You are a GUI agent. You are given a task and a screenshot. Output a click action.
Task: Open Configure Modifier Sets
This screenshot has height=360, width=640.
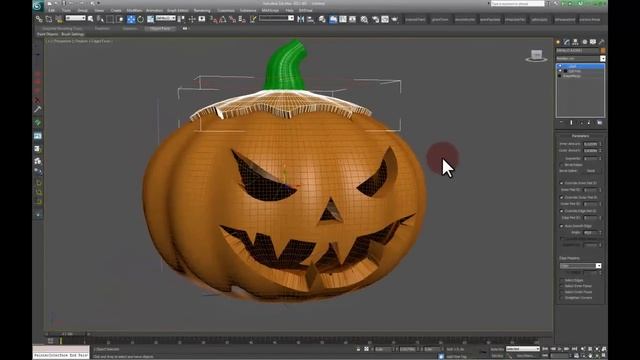tap(599, 122)
